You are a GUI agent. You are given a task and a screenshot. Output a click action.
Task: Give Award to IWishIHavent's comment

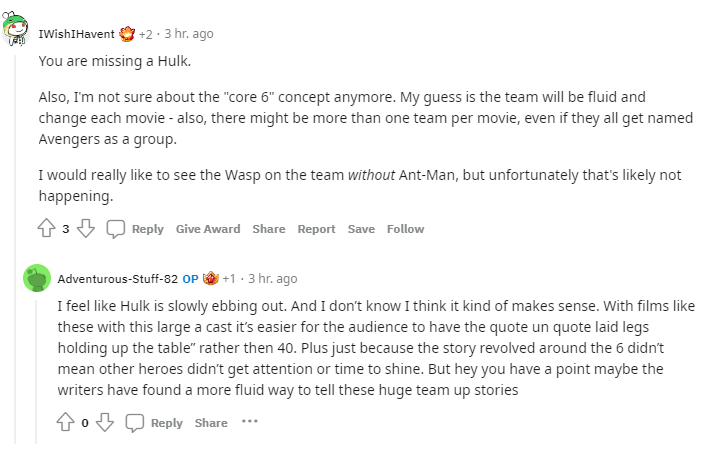[x=208, y=229]
